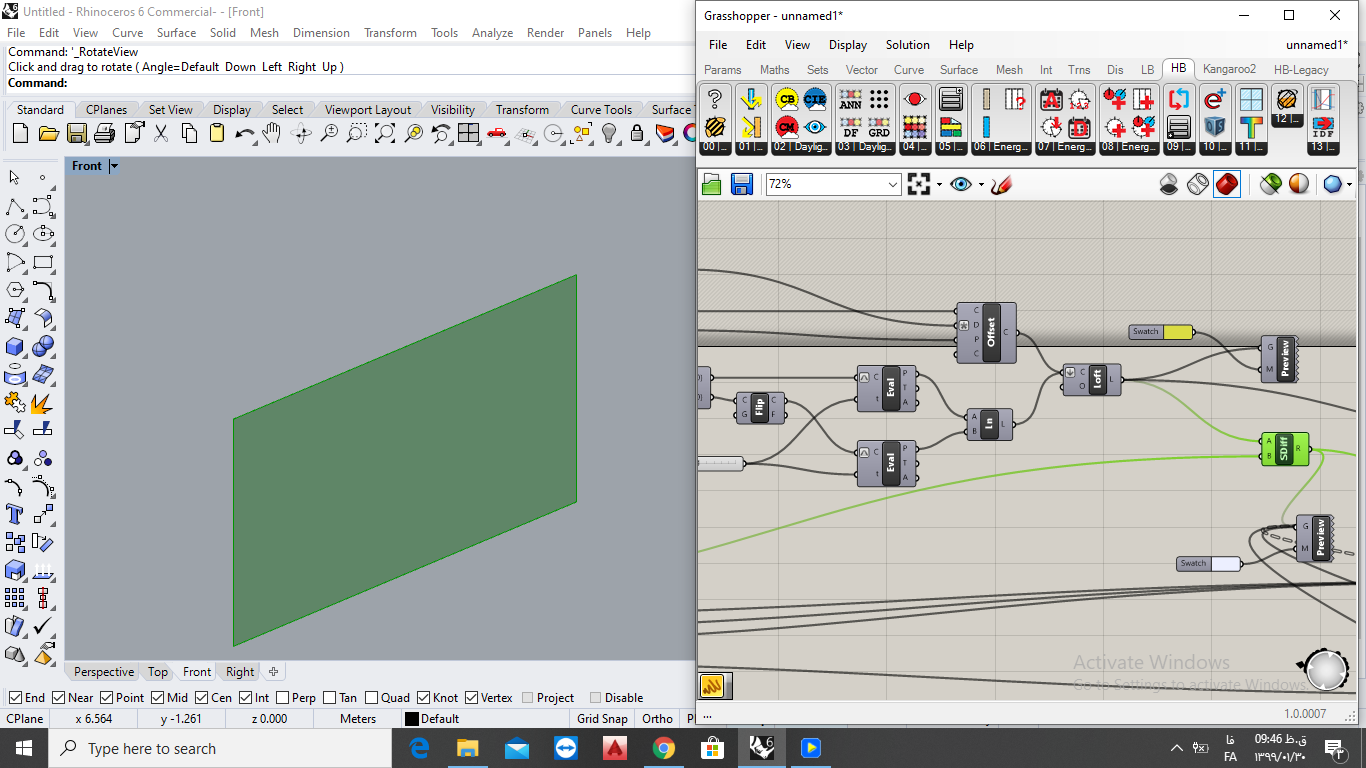Screen dimensions: 1366x768
Task: Click the Grasshopper Save file icon
Action: [x=741, y=184]
